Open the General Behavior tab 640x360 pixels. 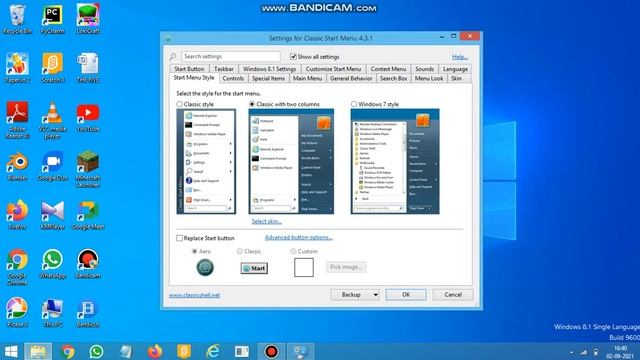pos(351,78)
